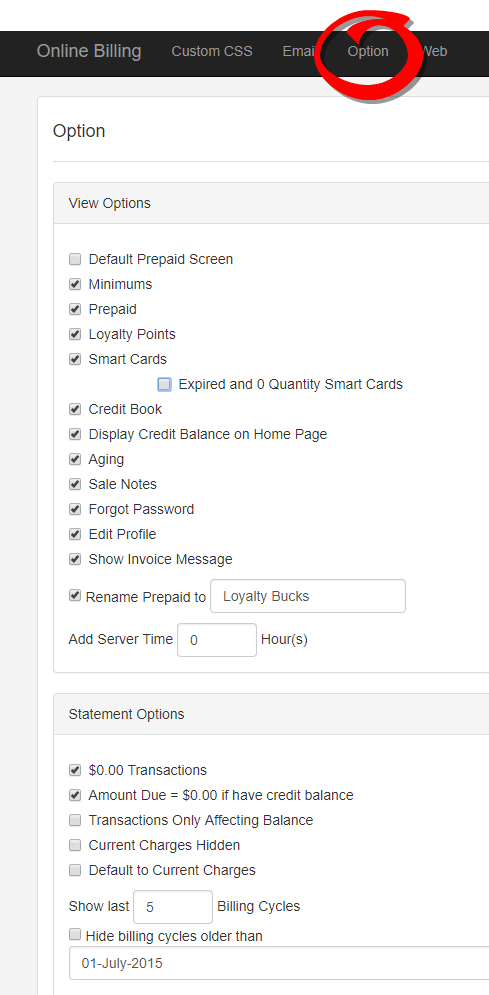Open the Web nav item

tap(434, 51)
